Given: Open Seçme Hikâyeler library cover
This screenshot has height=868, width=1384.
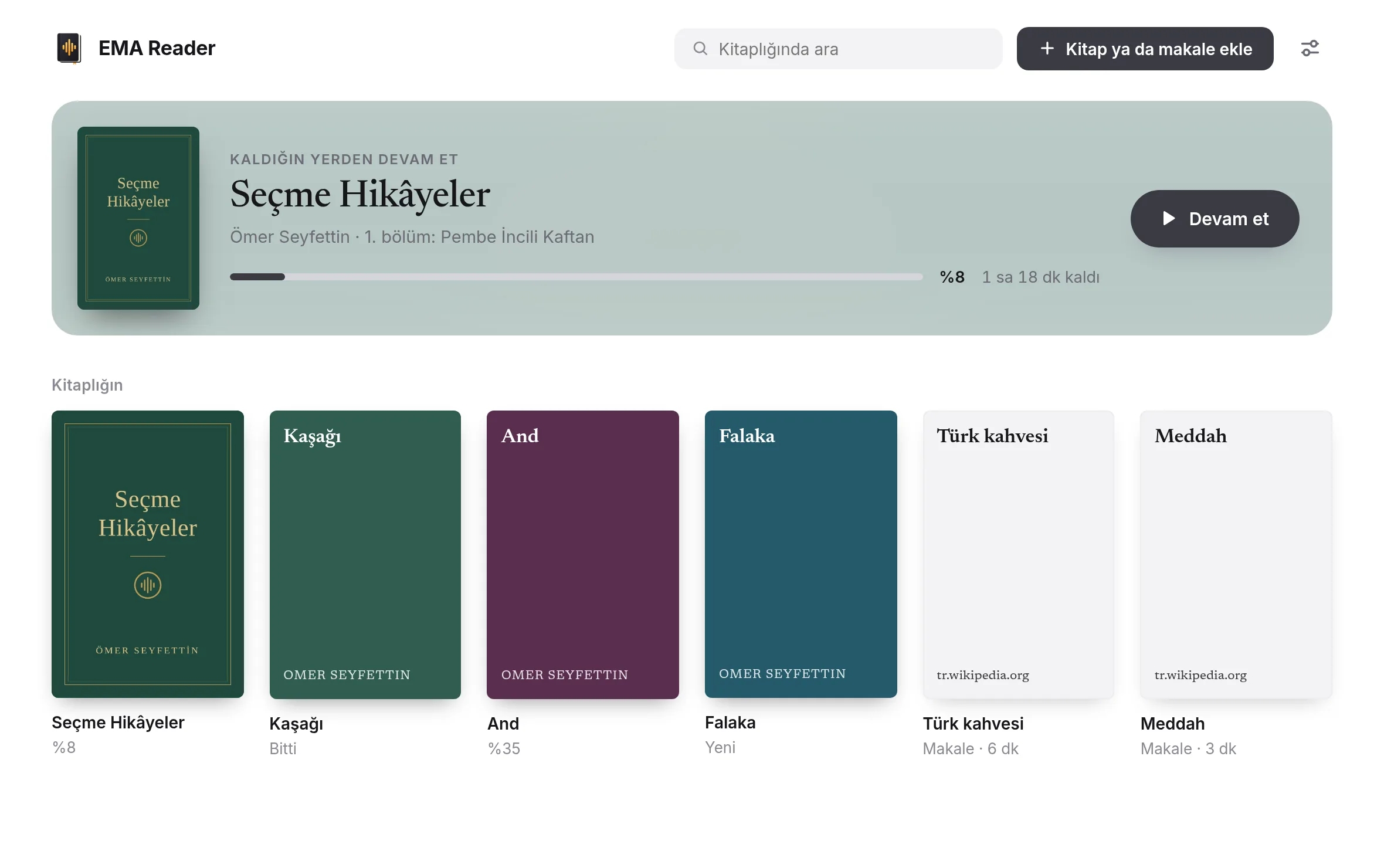Looking at the screenshot, I should coord(148,554).
